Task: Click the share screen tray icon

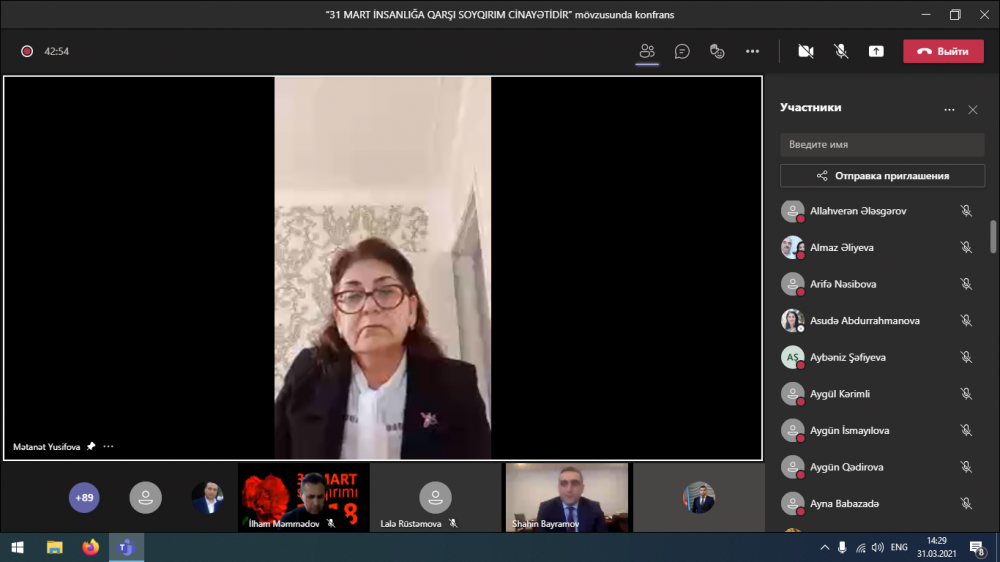Action: [x=876, y=51]
